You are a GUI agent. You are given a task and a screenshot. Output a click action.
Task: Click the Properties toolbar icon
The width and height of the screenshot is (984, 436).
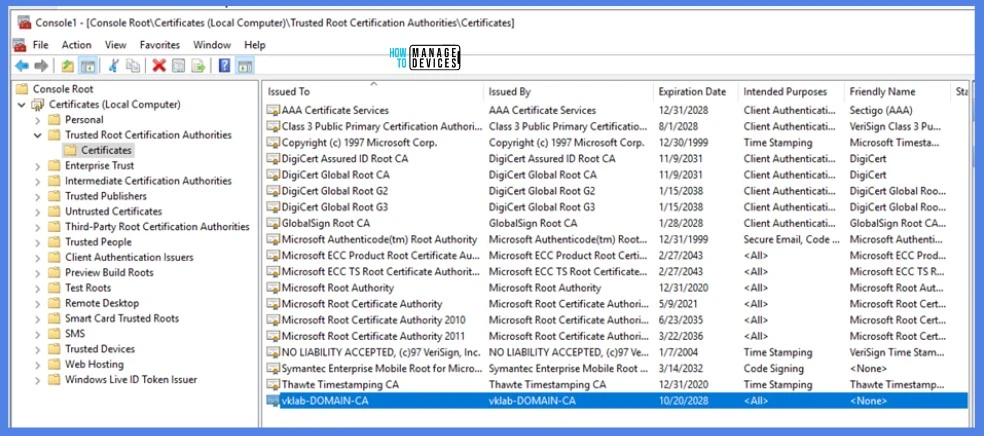coord(178,65)
